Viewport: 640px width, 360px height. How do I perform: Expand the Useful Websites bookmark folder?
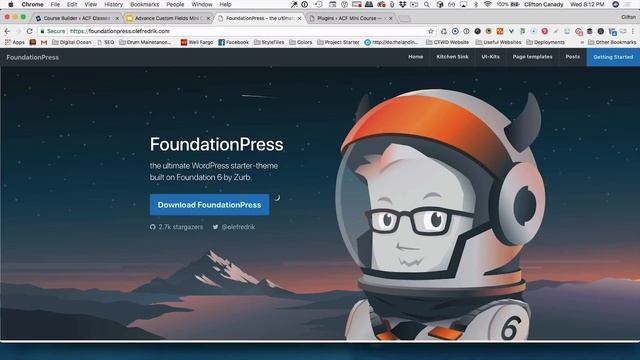(498, 42)
